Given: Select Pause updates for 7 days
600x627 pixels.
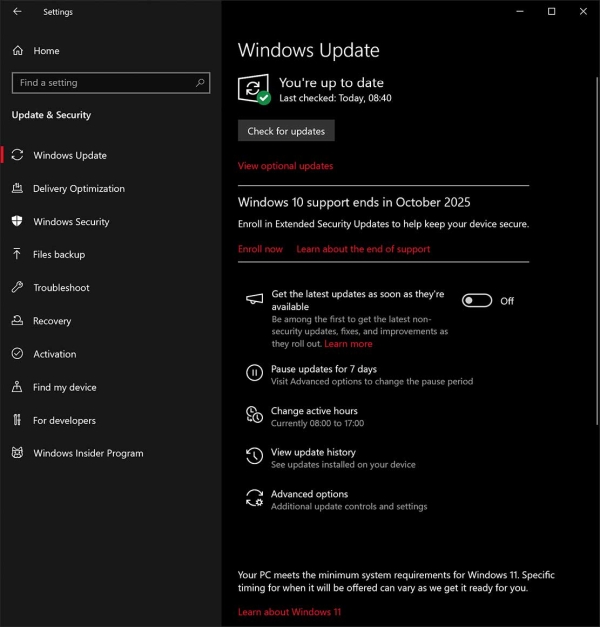Looking at the screenshot, I should click(324, 369).
